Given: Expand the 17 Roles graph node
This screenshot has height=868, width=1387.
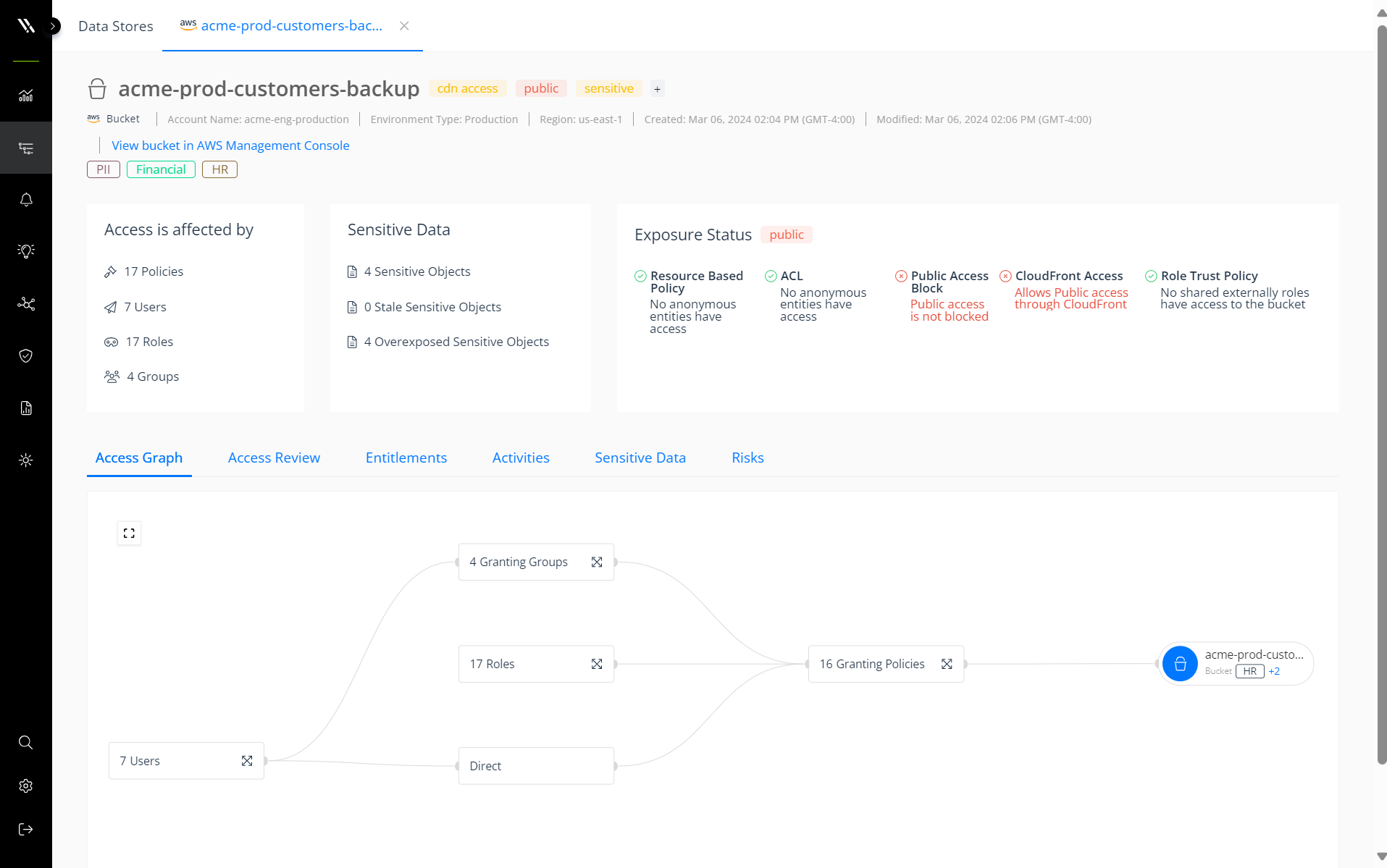Looking at the screenshot, I should click(x=597, y=664).
